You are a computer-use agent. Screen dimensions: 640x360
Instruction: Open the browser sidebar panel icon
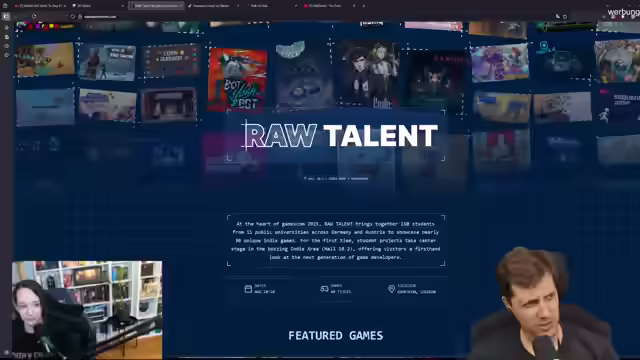pyautogui.click(x=6, y=16)
